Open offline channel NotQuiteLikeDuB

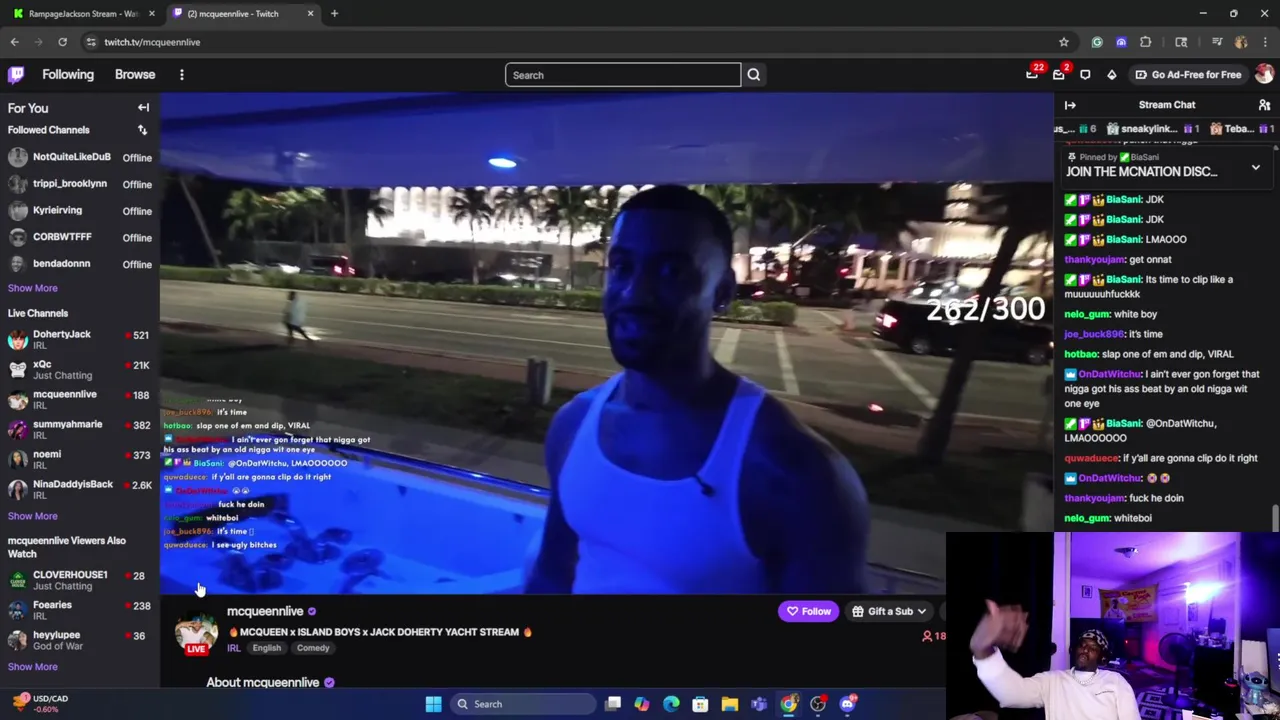coord(80,157)
